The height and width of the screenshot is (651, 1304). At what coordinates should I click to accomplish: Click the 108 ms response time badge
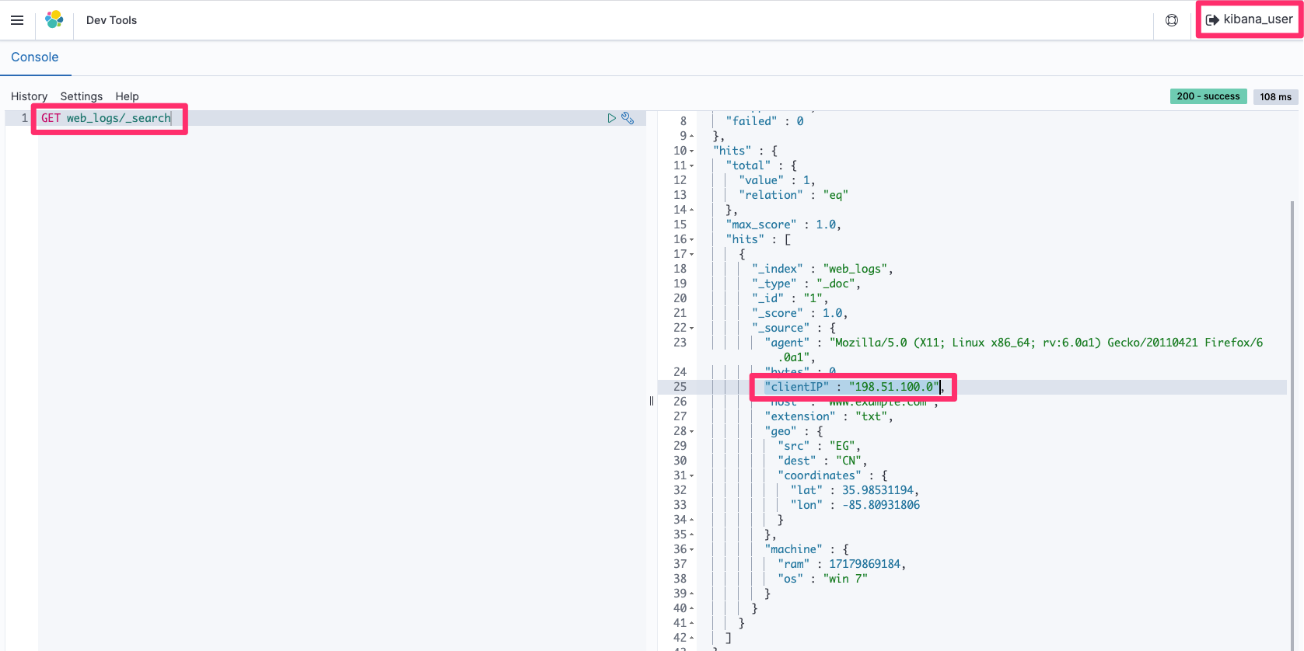pos(1275,96)
